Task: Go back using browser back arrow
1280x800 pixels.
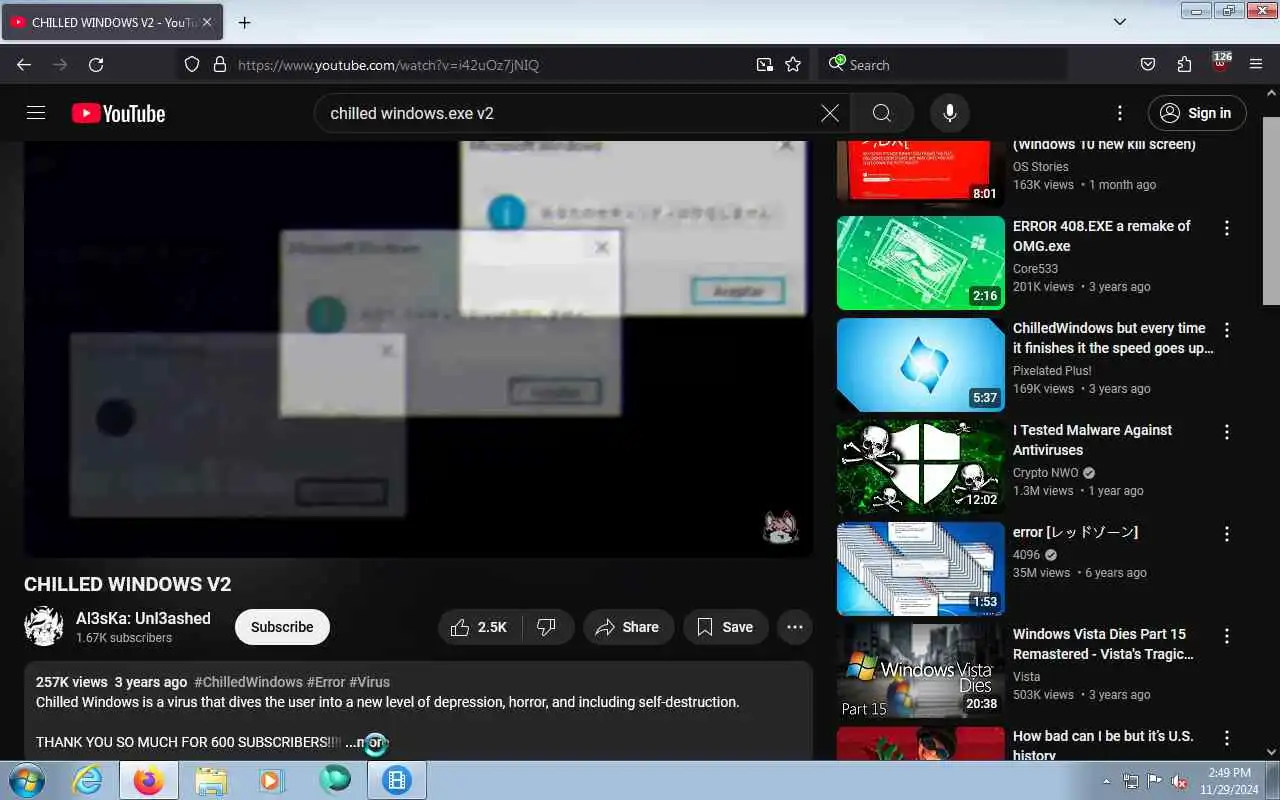Action: (x=24, y=65)
